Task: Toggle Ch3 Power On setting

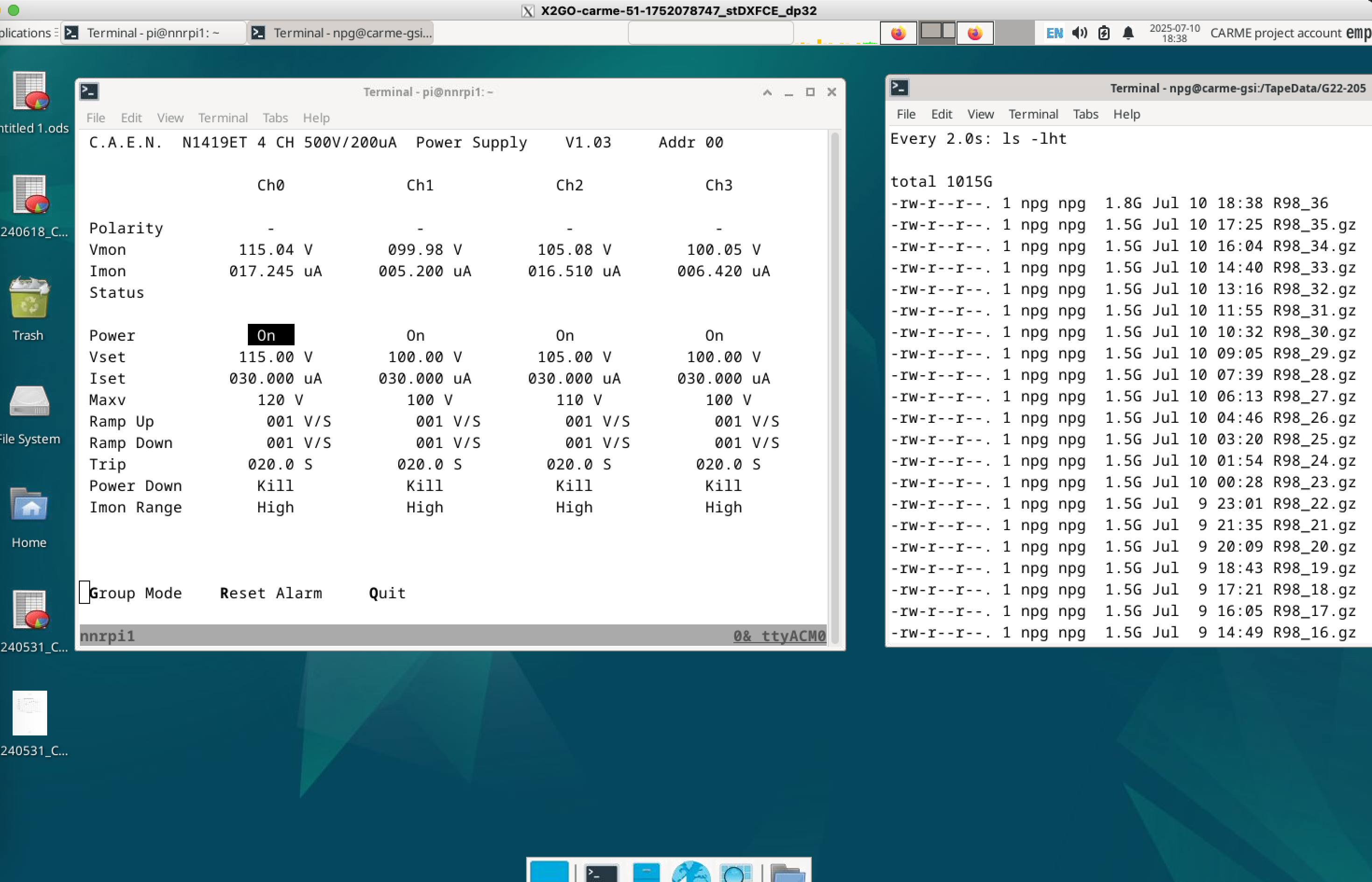Action: (714, 335)
